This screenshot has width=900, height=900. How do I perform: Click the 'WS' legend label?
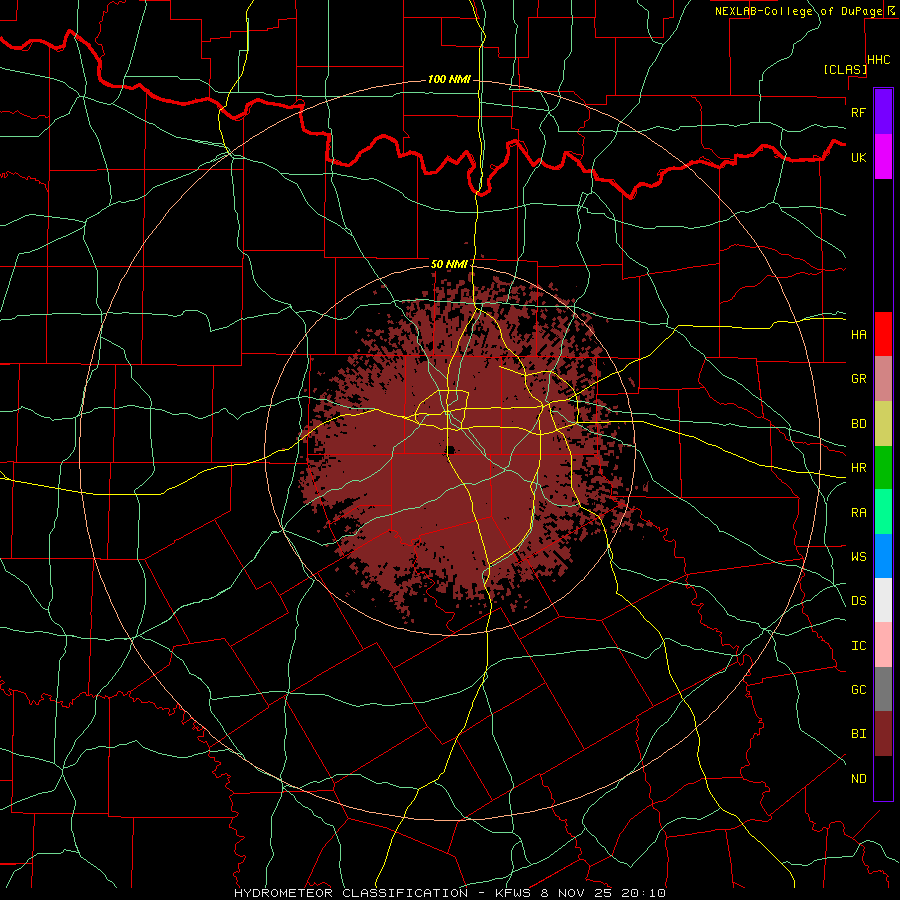tap(859, 557)
